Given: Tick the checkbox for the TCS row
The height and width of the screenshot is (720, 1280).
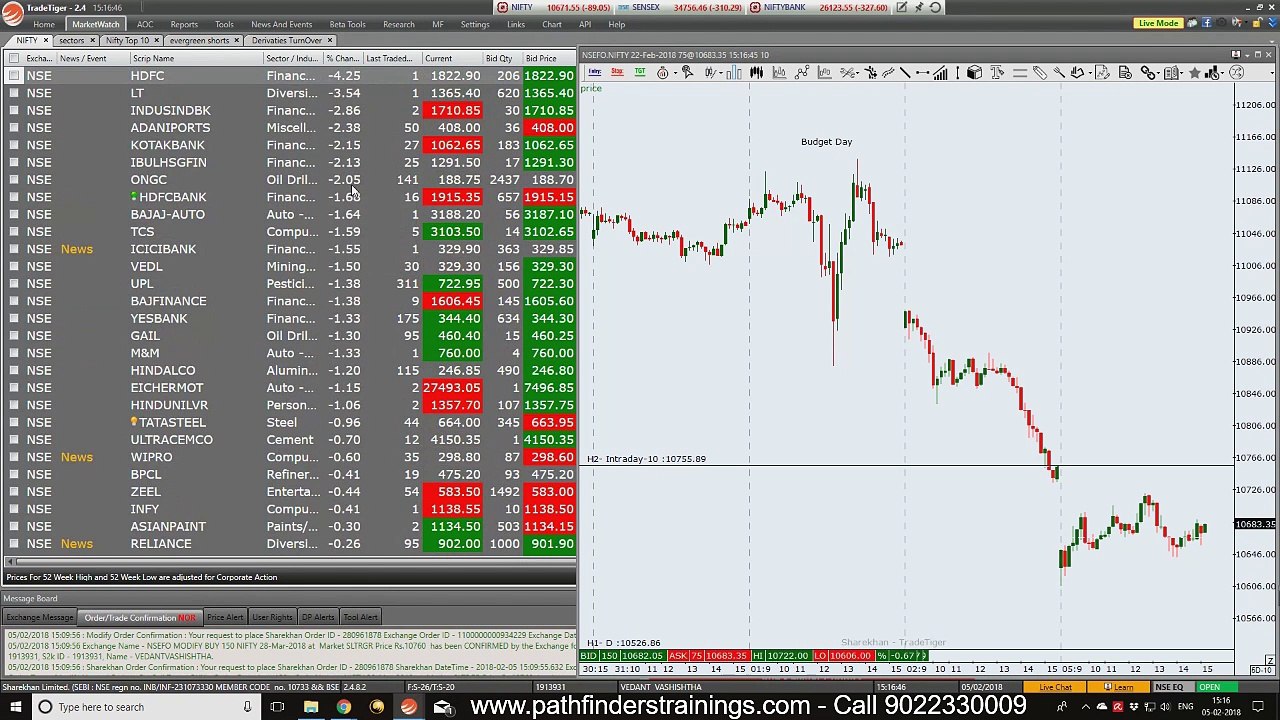Looking at the screenshot, I should (x=14, y=232).
